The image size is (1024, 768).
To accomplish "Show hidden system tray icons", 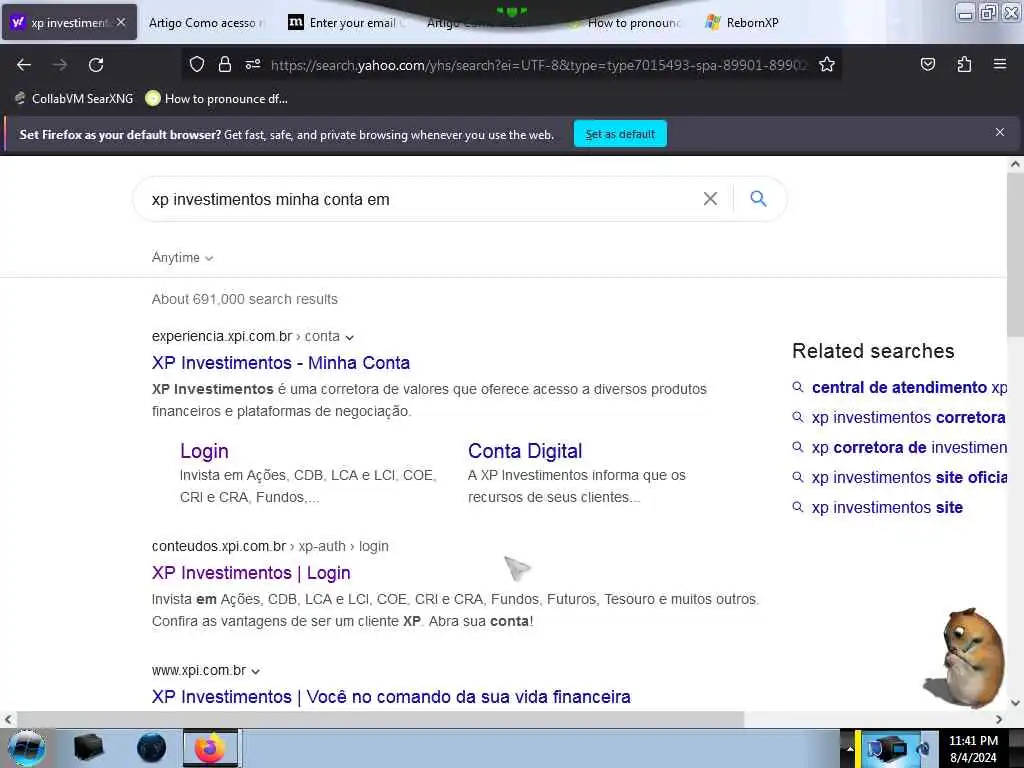I will (x=850, y=748).
